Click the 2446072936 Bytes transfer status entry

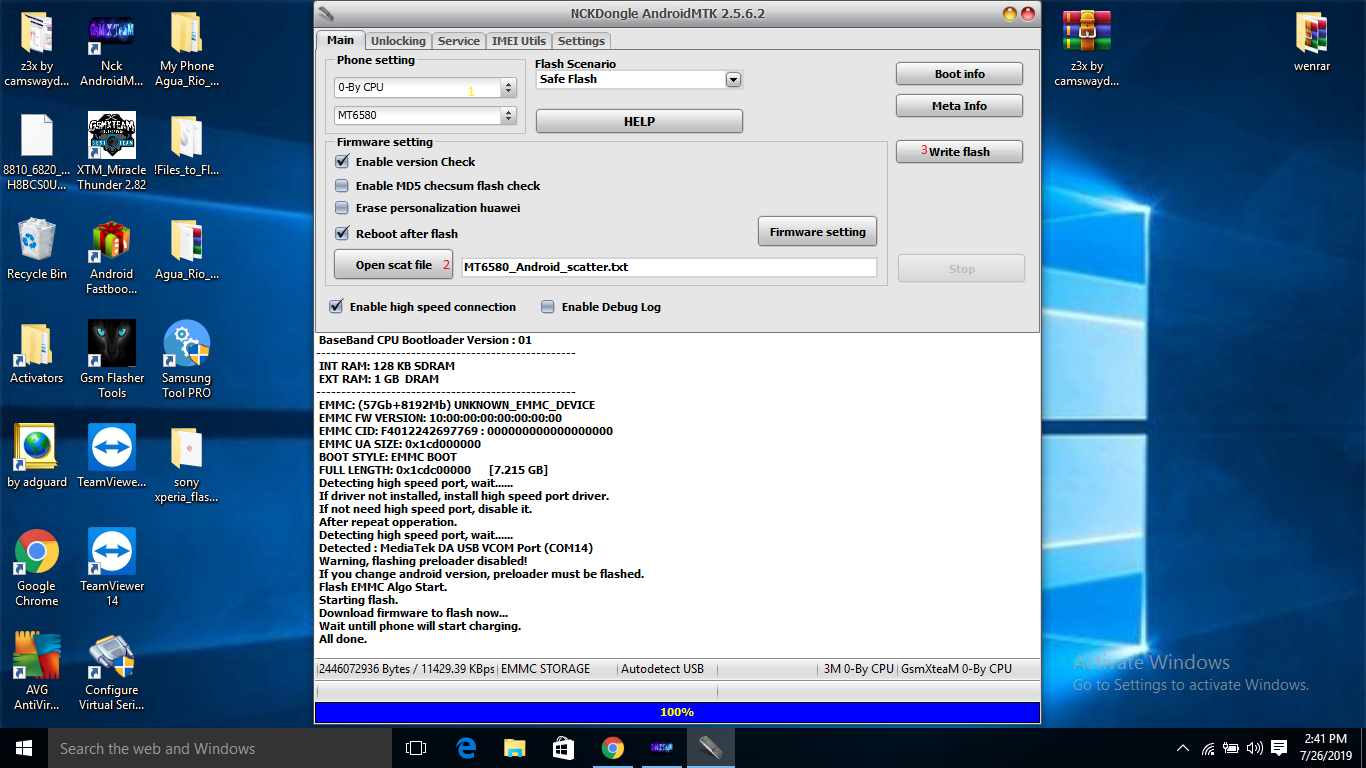click(406, 669)
